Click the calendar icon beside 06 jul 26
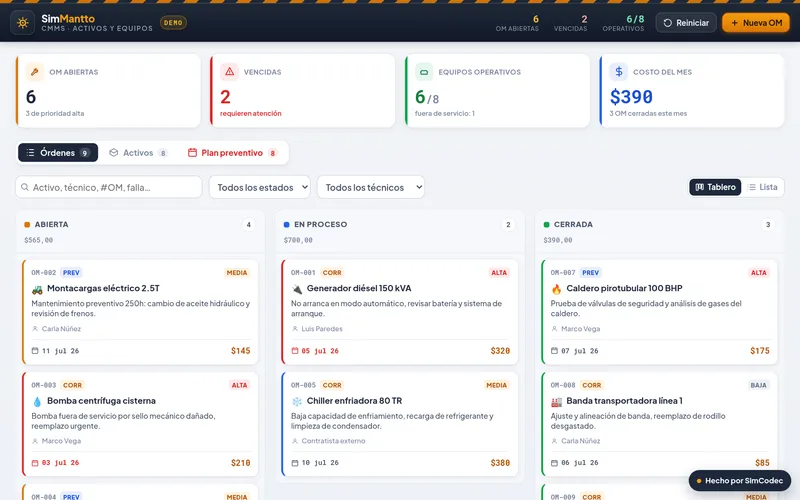The image size is (800, 500). (x=555, y=463)
